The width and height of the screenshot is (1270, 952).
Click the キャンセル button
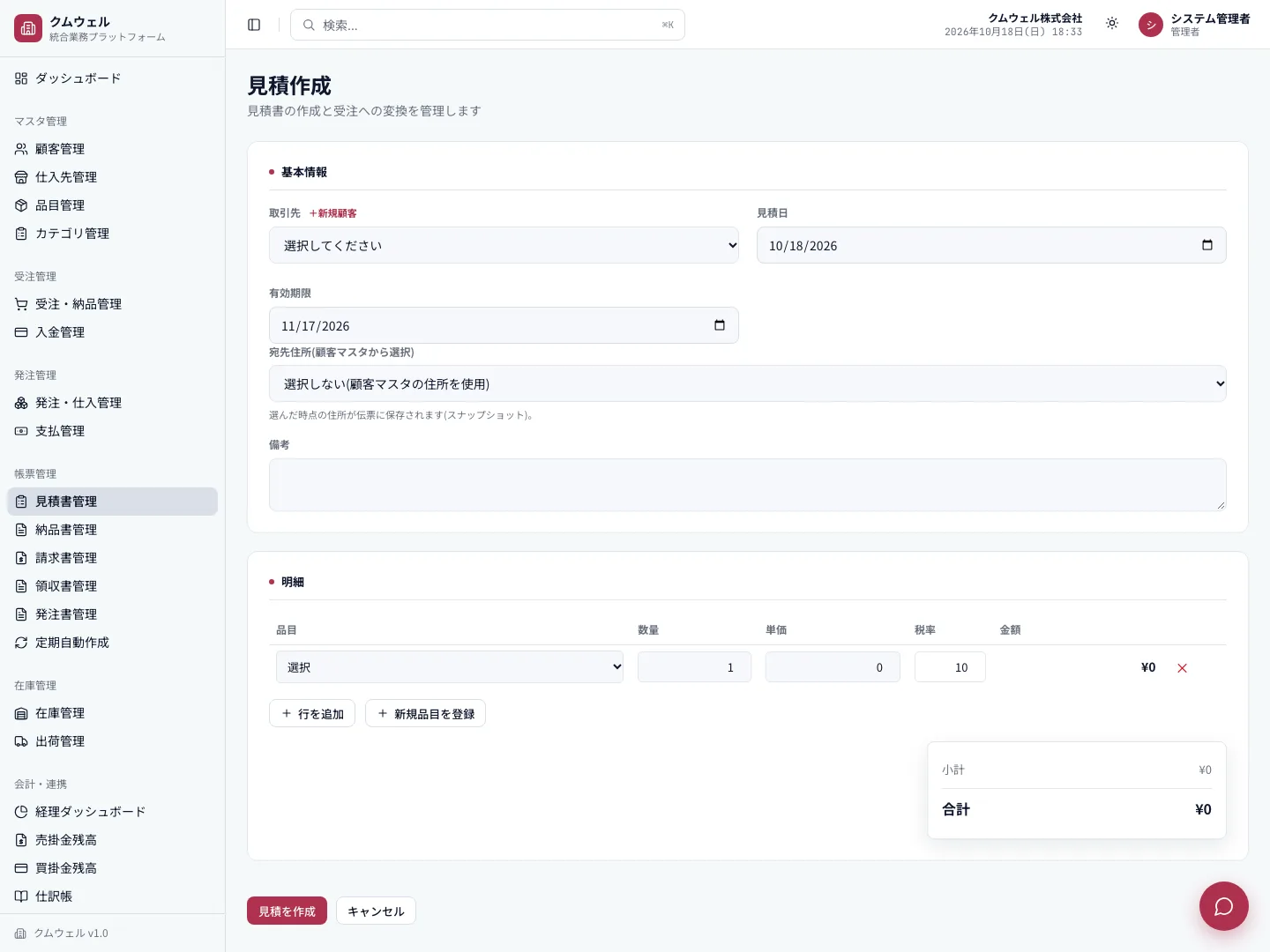point(376,911)
